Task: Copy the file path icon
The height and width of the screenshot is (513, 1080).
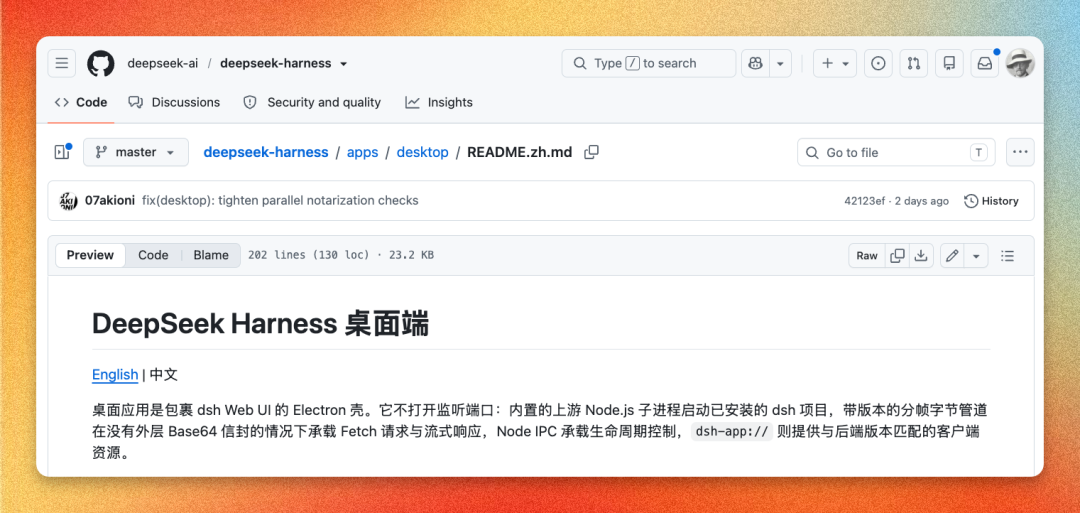Action: [591, 152]
